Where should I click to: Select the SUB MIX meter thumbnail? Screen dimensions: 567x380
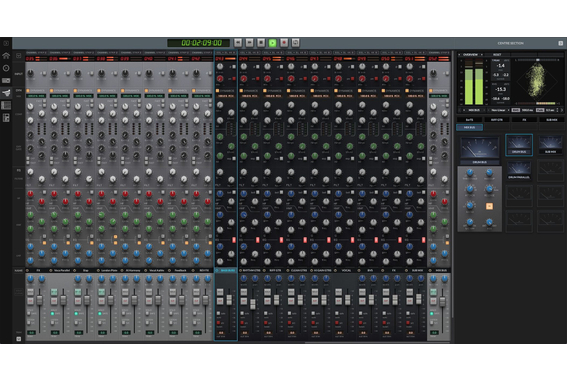point(550,145)
